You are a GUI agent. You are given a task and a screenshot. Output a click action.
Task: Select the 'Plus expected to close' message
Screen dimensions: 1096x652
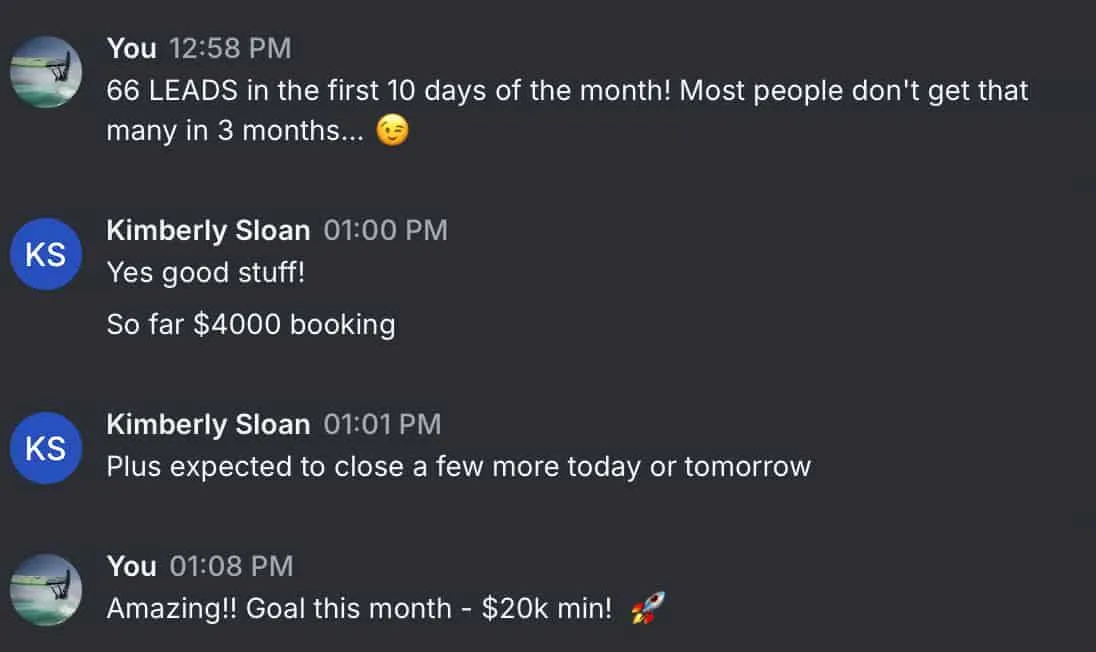(x=459, y=467)
